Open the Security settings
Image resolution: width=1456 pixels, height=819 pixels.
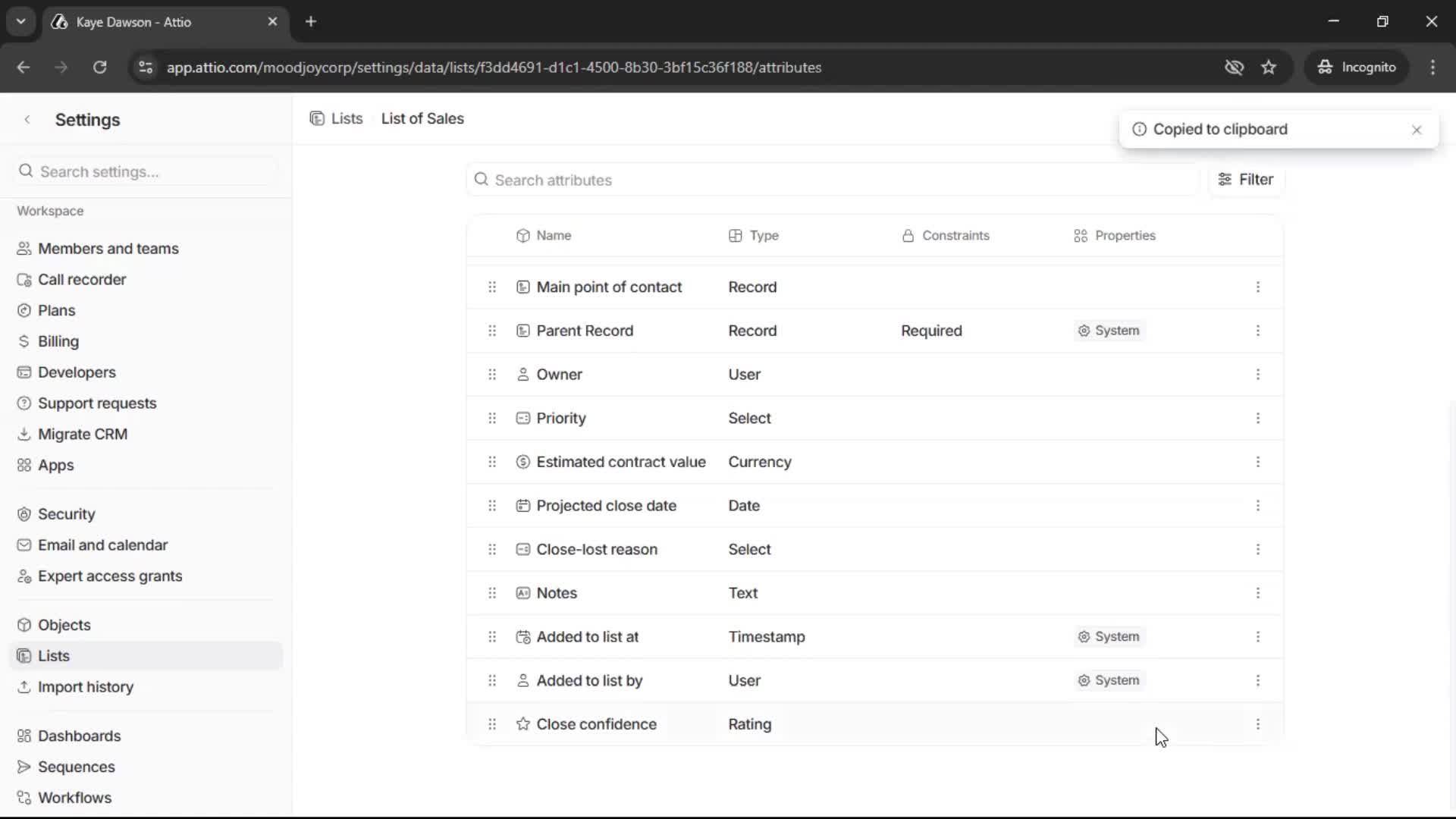click(x=67, y=513)
